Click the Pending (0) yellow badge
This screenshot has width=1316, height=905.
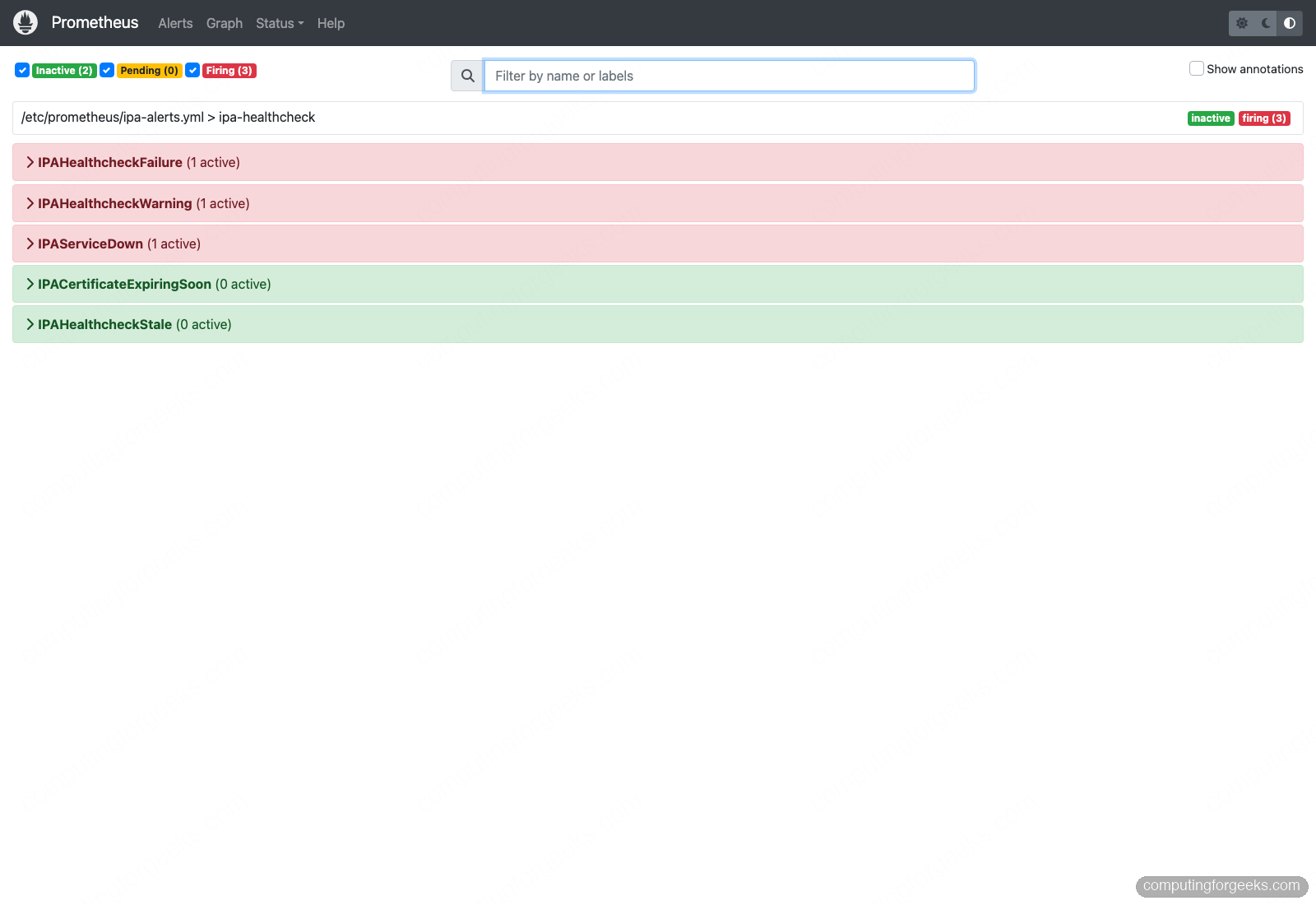tap(149, 71)
